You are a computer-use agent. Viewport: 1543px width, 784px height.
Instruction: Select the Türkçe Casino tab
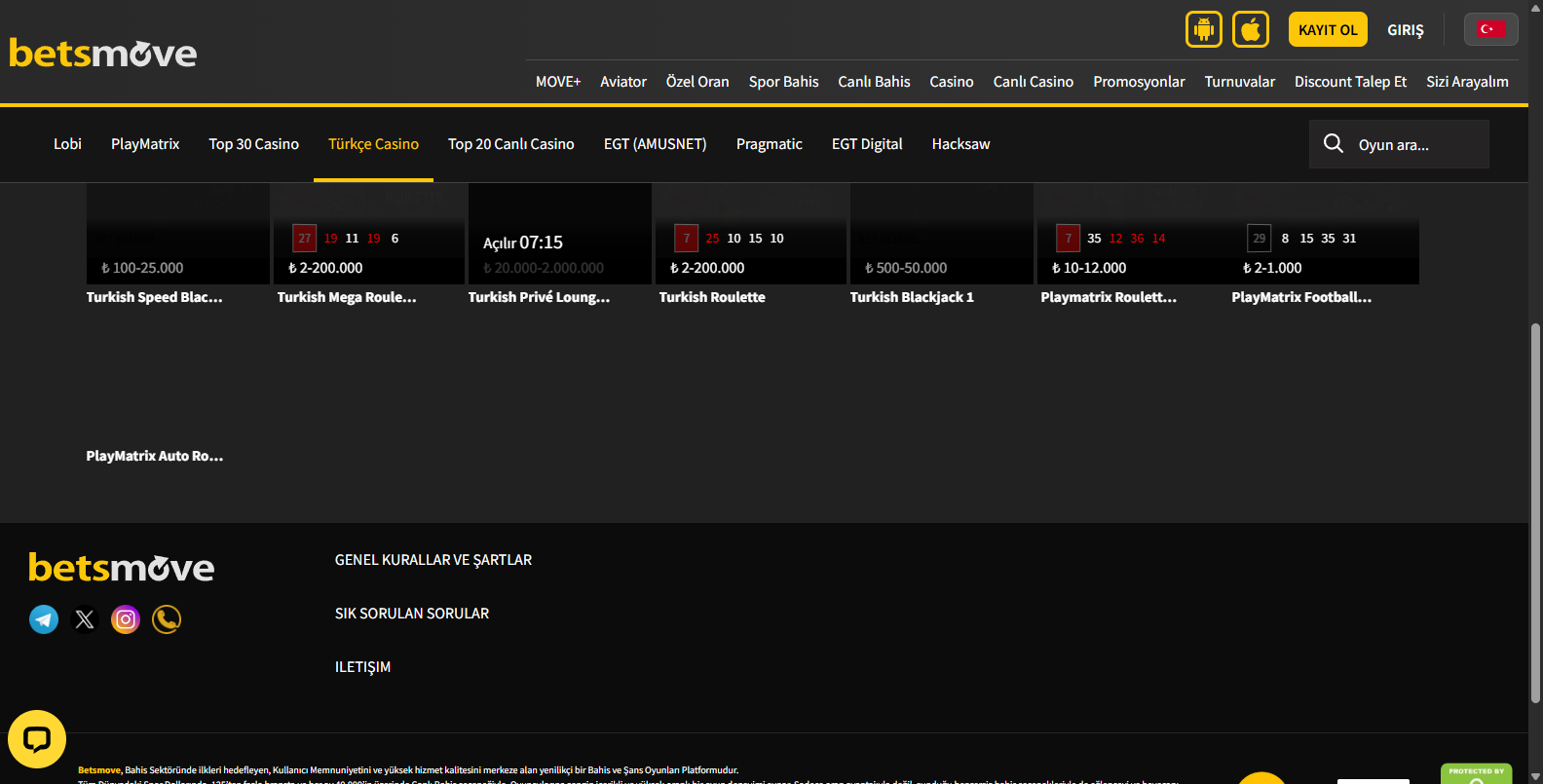click(373, 144)
